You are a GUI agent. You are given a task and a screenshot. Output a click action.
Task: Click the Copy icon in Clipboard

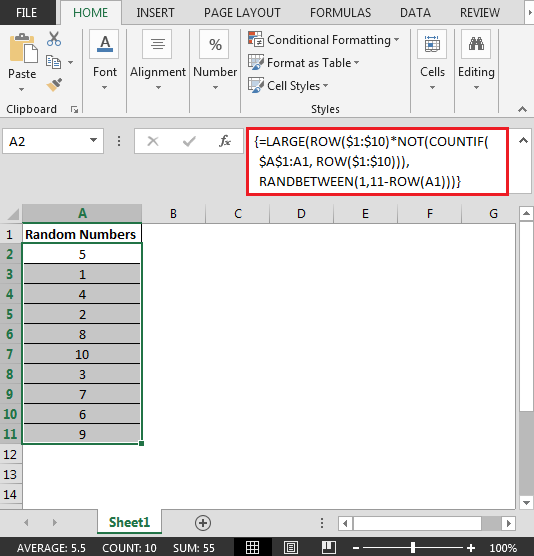coord(54,62)
